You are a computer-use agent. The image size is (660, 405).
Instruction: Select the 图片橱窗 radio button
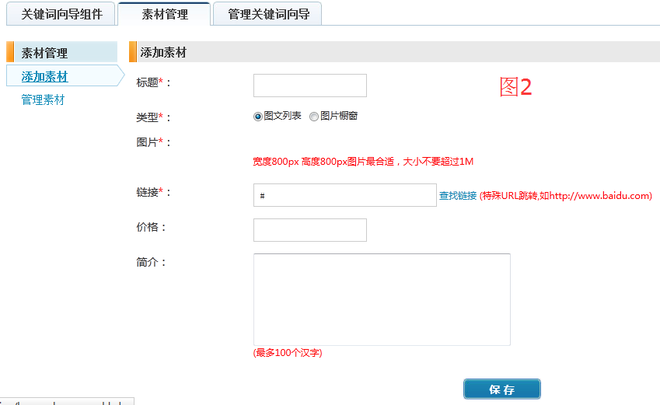click(x=314, y=116)
